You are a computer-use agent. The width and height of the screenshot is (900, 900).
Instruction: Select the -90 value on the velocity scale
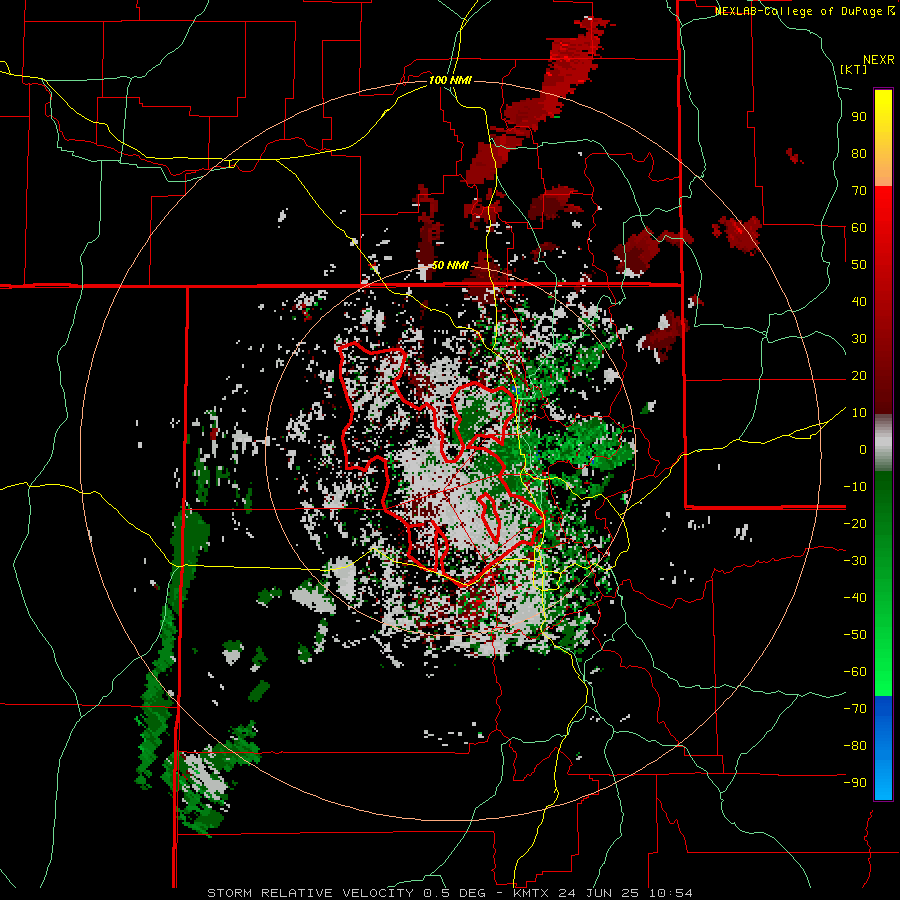855,782
